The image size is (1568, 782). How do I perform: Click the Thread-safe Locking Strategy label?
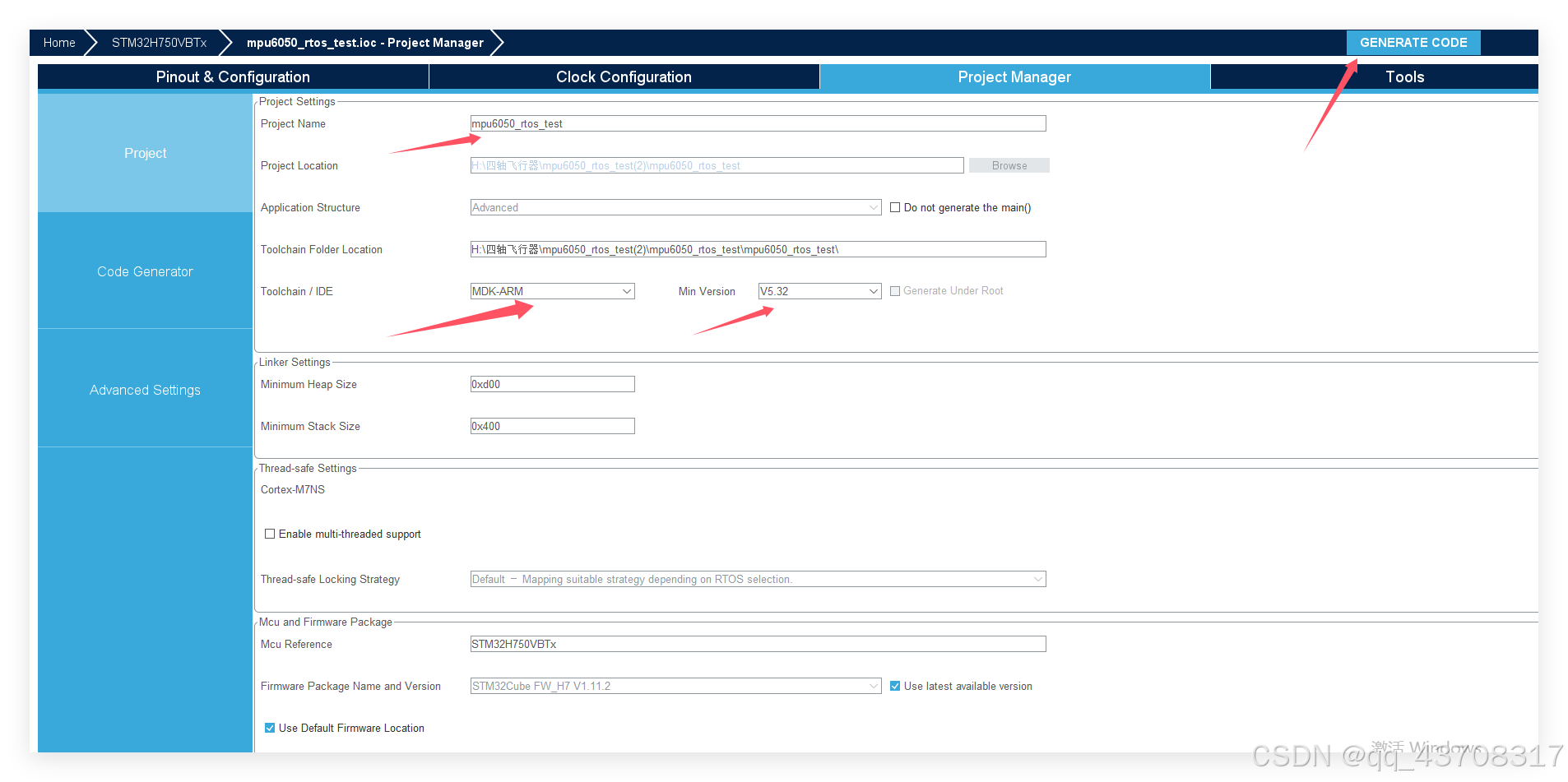point(330,579)
